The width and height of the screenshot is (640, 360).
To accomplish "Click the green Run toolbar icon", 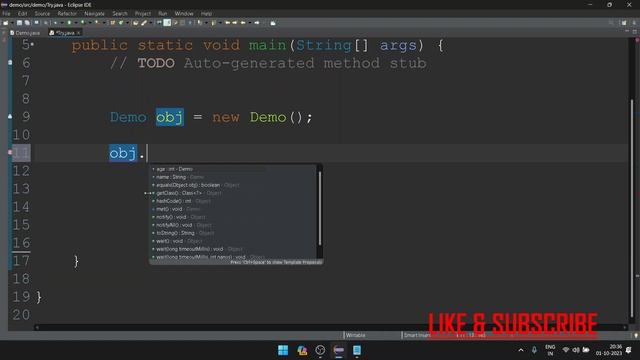I will pyautogui.click(x=69, y=23).
